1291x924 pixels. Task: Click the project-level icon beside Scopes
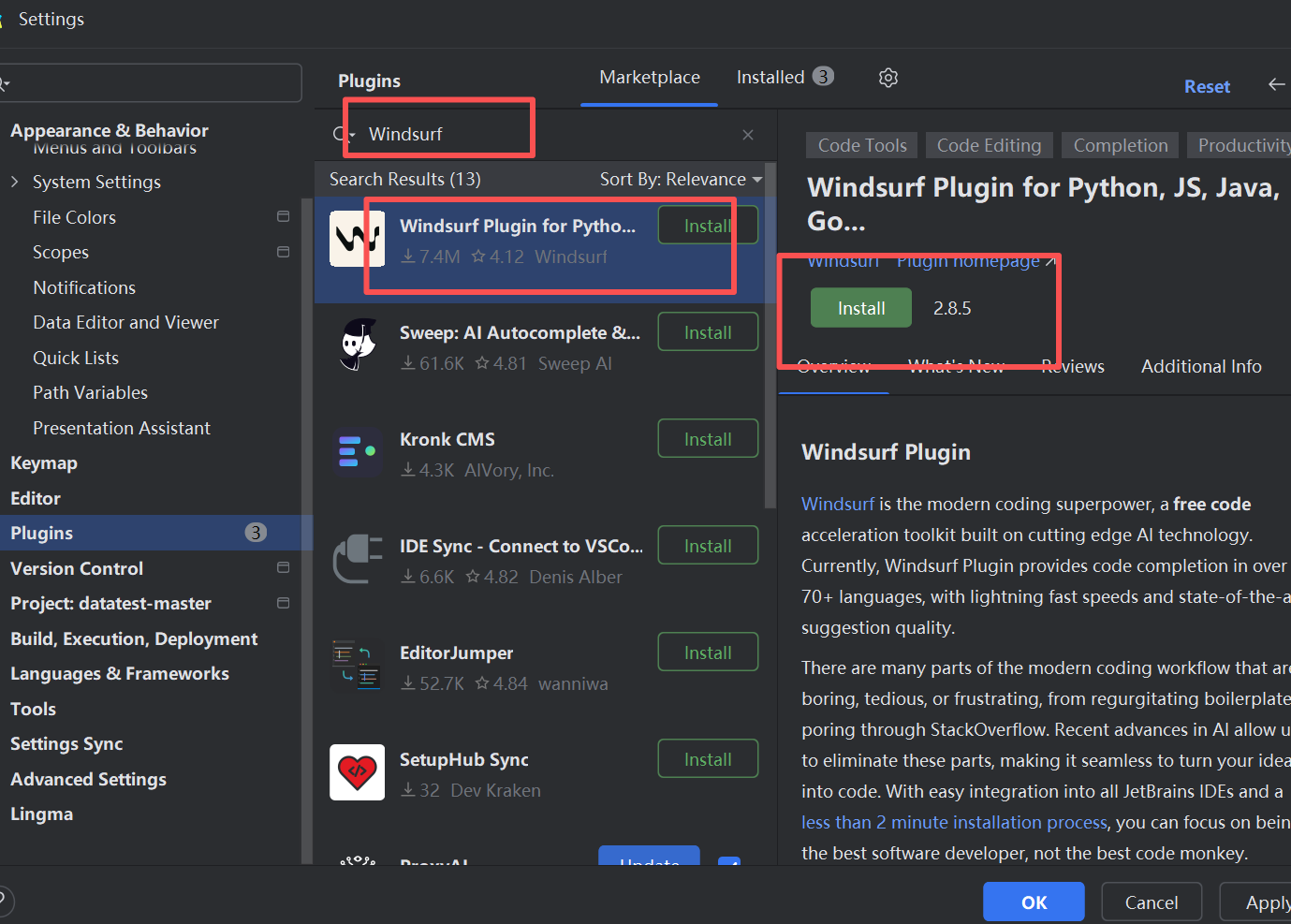pos(283,252)
